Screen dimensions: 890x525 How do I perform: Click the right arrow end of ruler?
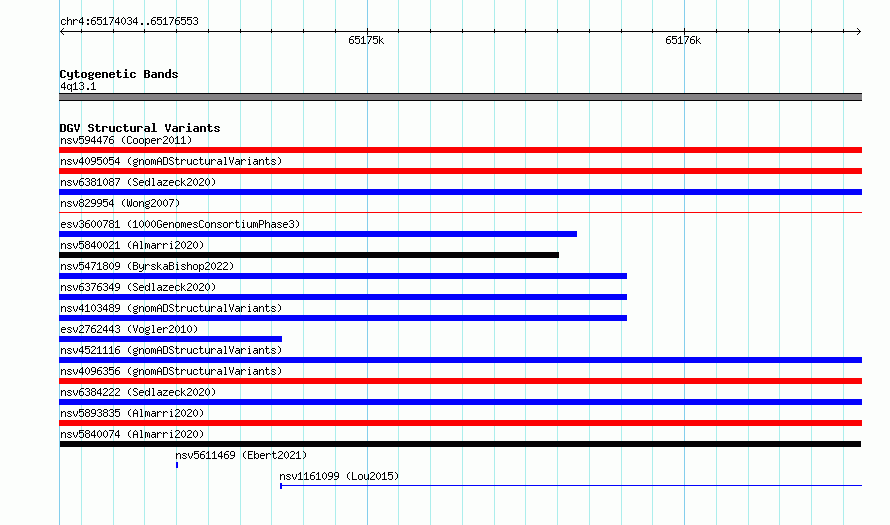858,32
